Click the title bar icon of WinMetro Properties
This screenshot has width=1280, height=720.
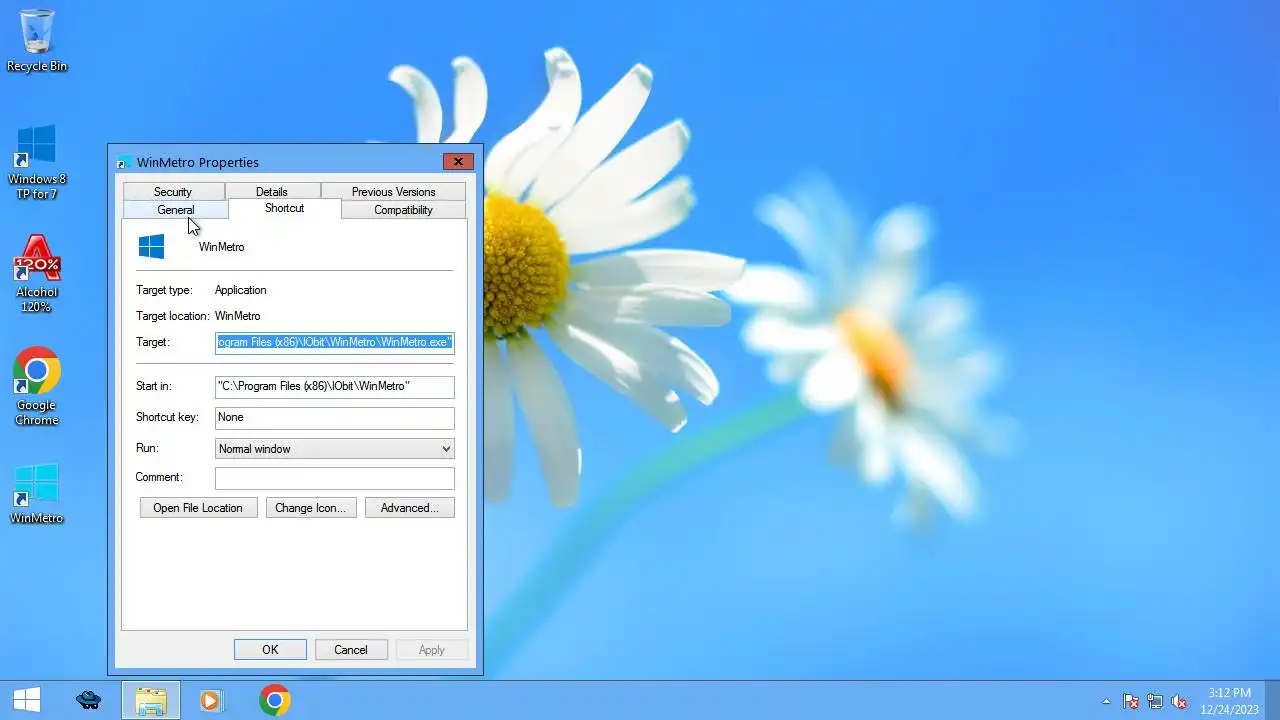pyautogui.click(x=123, y=162)
